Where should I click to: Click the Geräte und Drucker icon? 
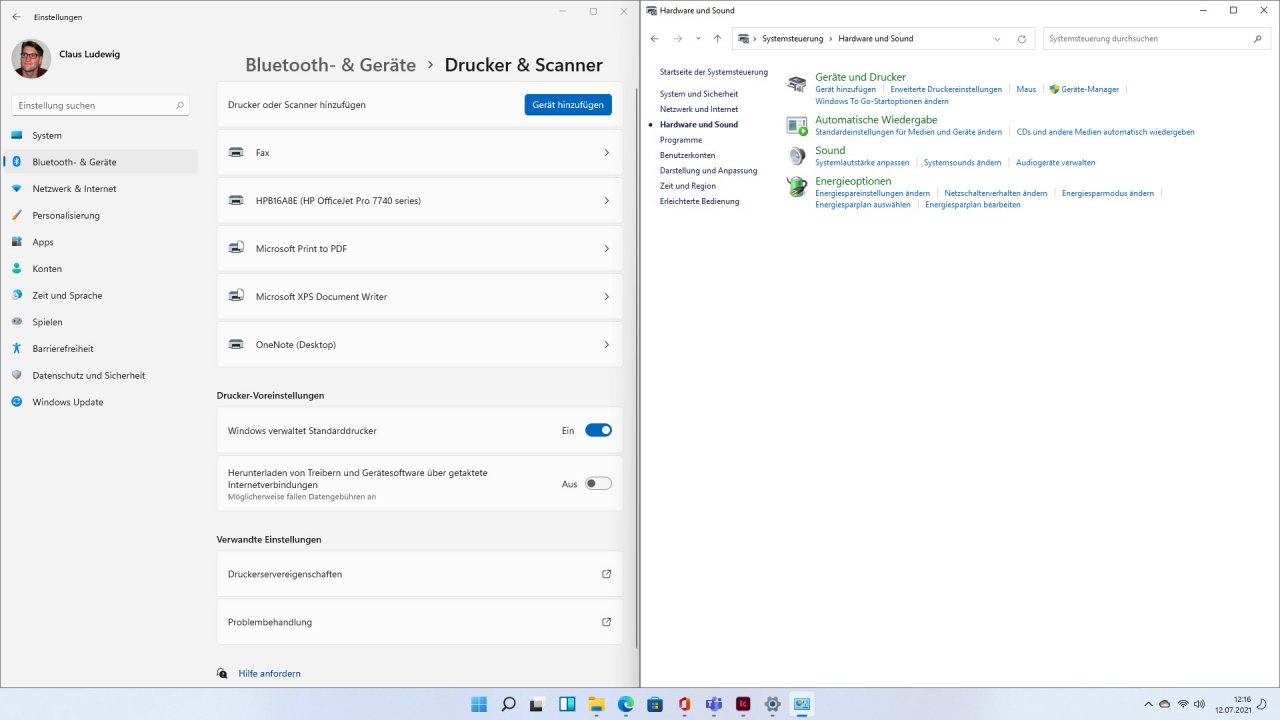(x=797, y=84)
